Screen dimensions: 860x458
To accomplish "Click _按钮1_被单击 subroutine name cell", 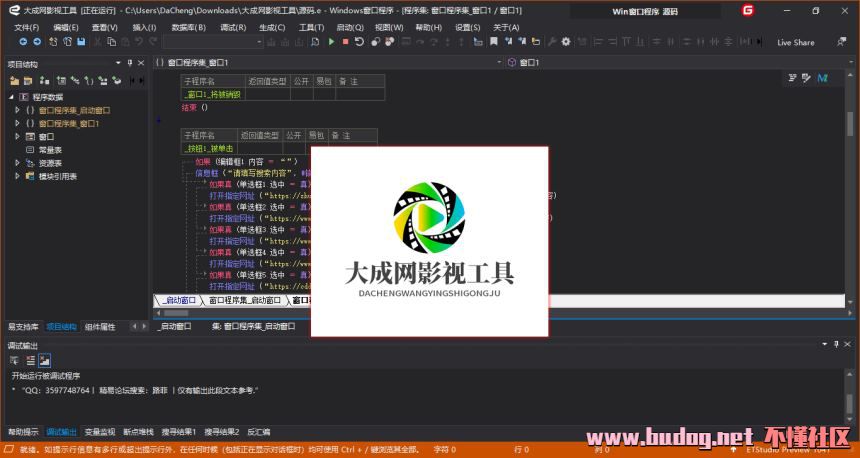I will coord(209,148).
